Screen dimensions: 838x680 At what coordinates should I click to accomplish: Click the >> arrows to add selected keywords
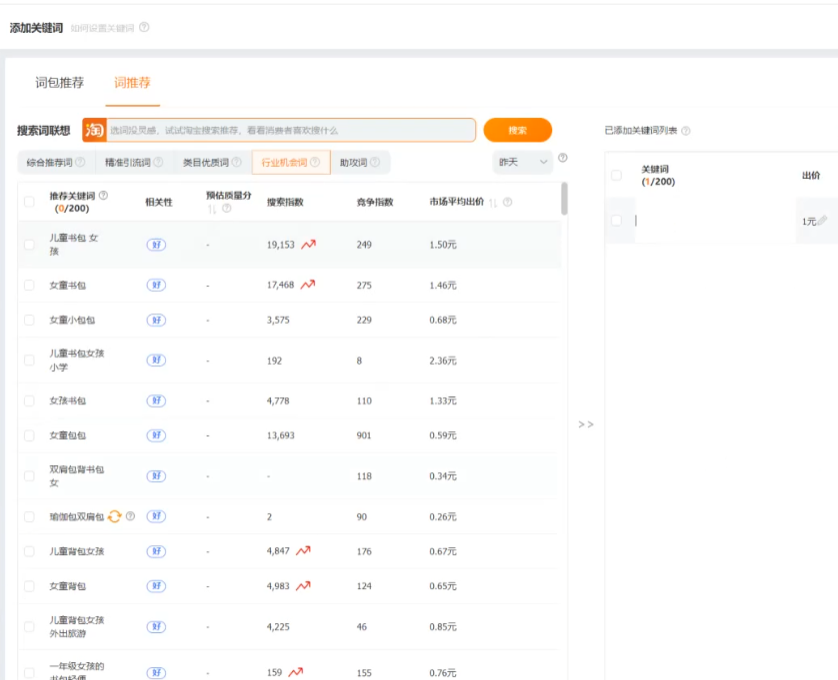586,424
